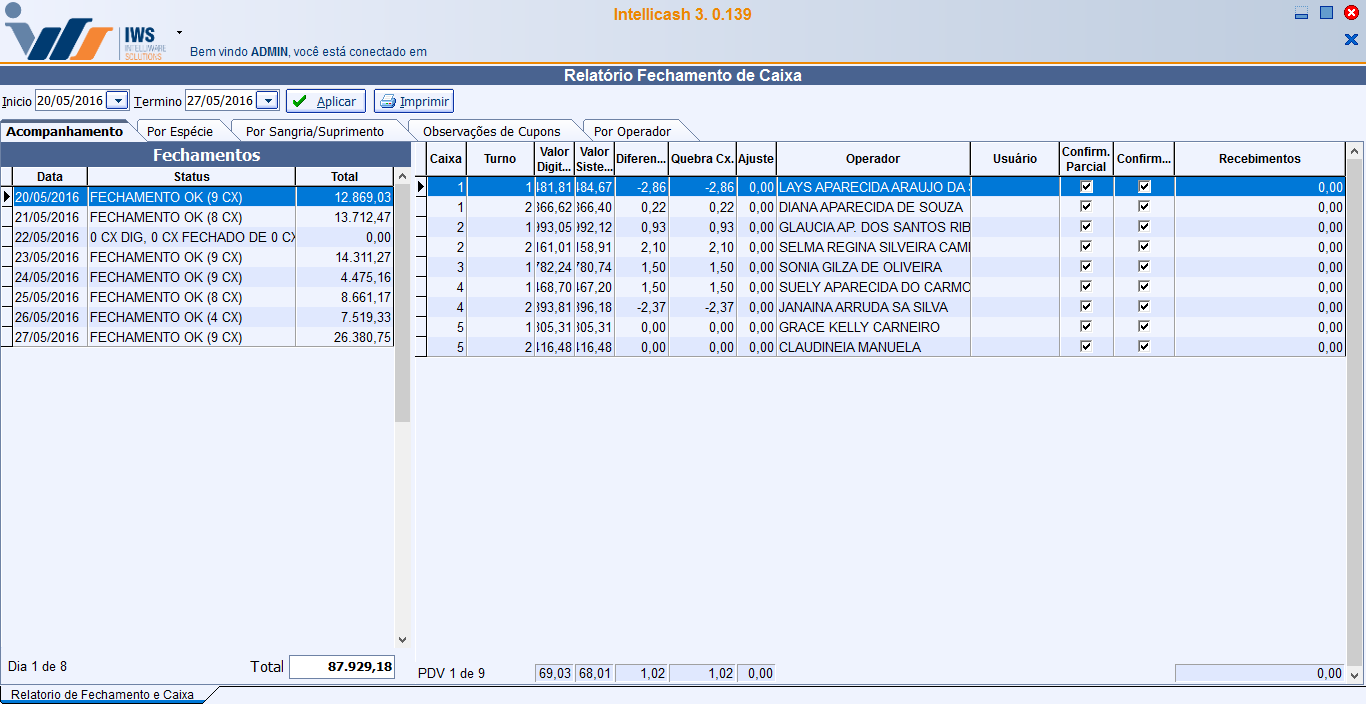Open the Por Espécie tab
Image resolution: width=1366 pixels, height=704 pixels.
point(180,131)
